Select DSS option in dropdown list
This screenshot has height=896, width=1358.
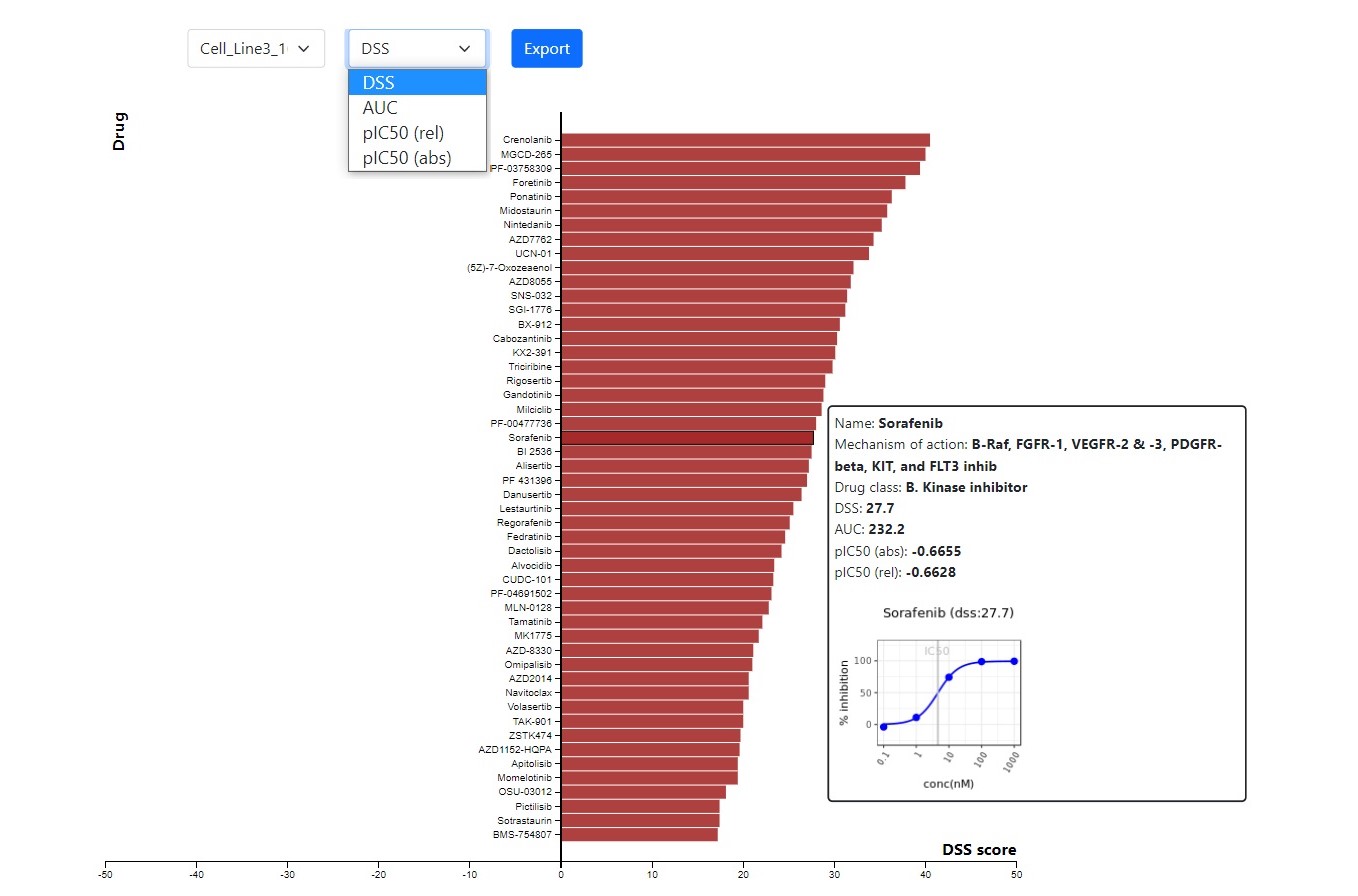coord(417,83)
